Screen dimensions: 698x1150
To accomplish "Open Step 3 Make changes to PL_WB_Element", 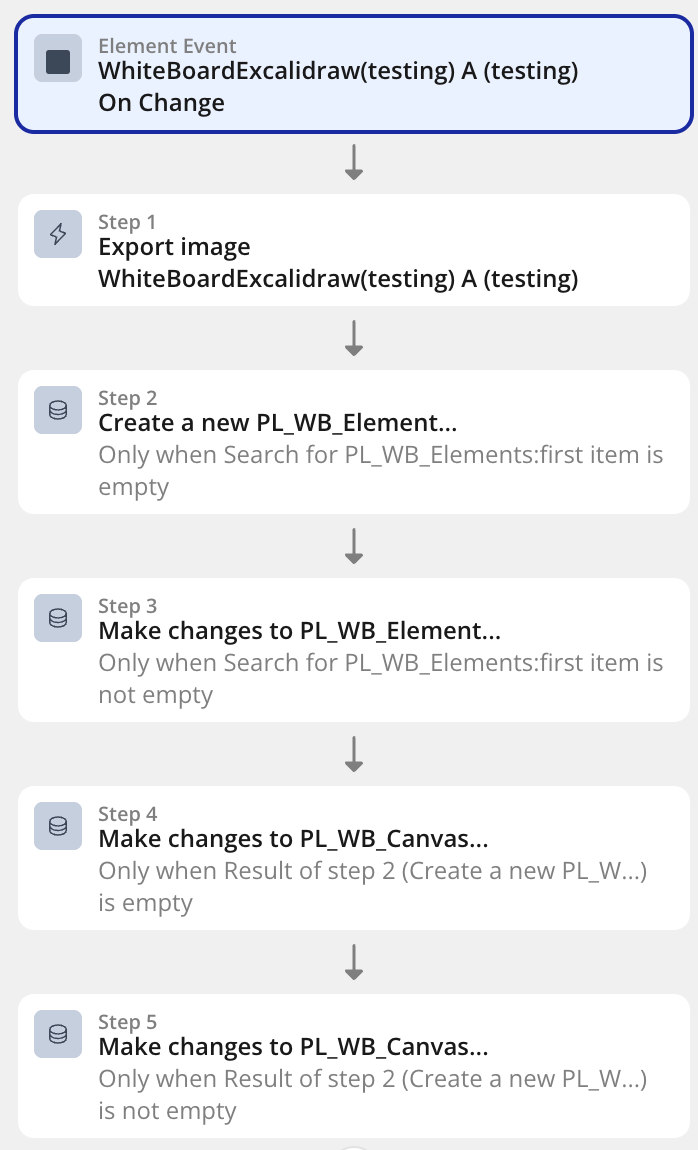I will [x=354, y=650].
